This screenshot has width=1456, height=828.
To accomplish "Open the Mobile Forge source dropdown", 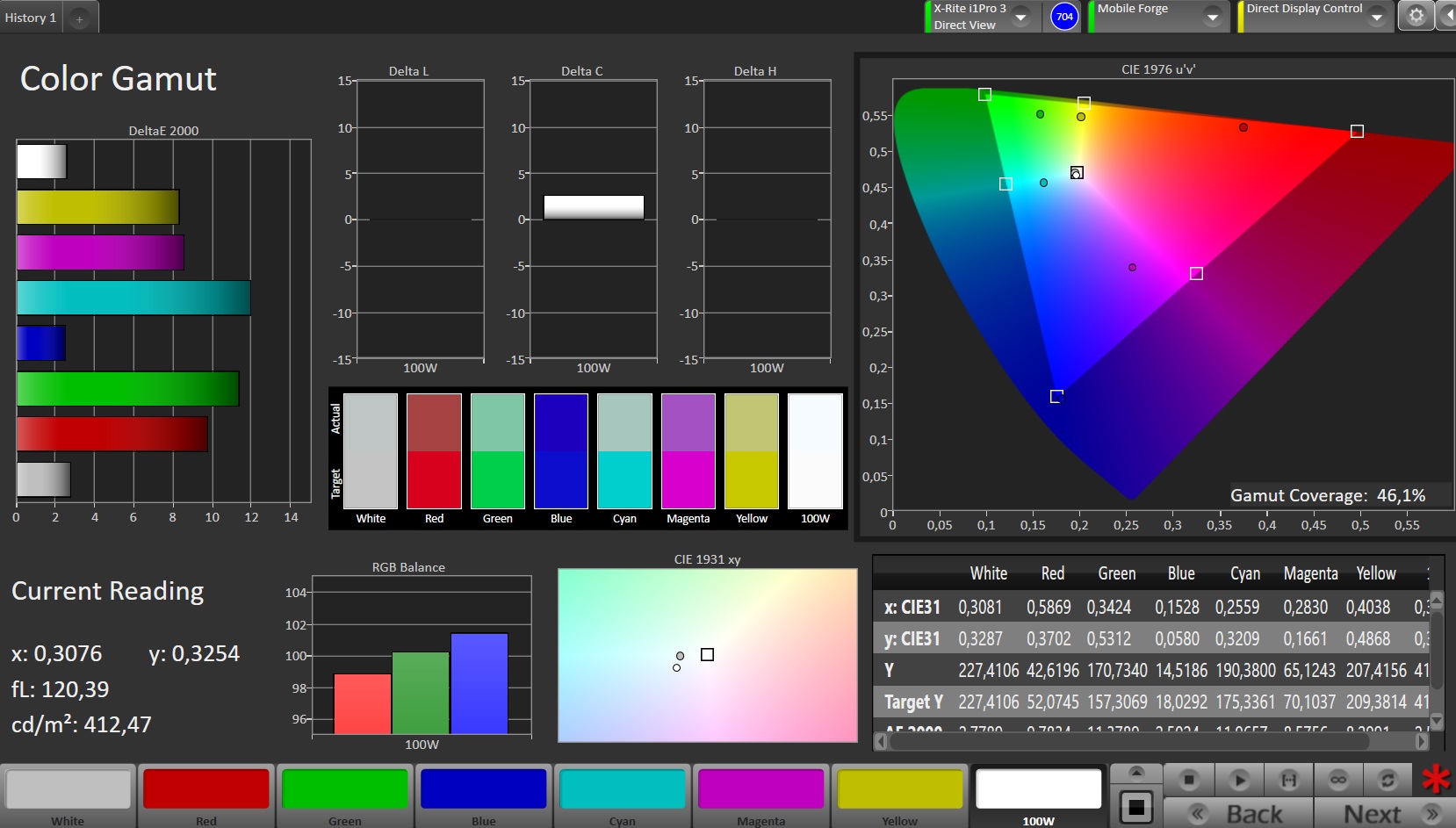I will tap(1212, 17).
